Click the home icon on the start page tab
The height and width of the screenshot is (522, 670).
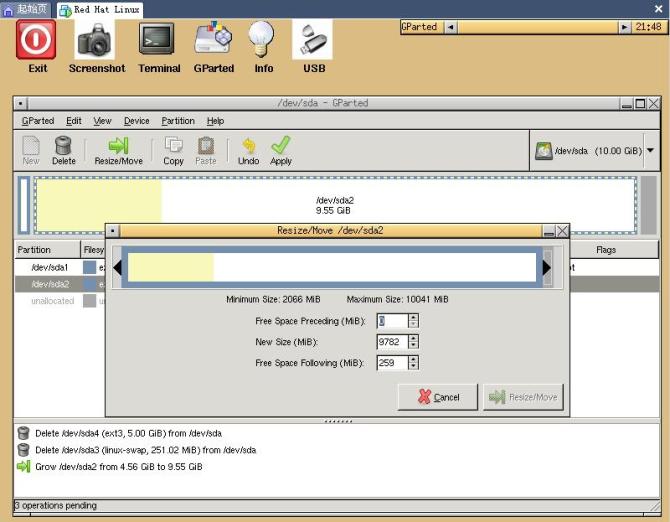coord(8,10)
